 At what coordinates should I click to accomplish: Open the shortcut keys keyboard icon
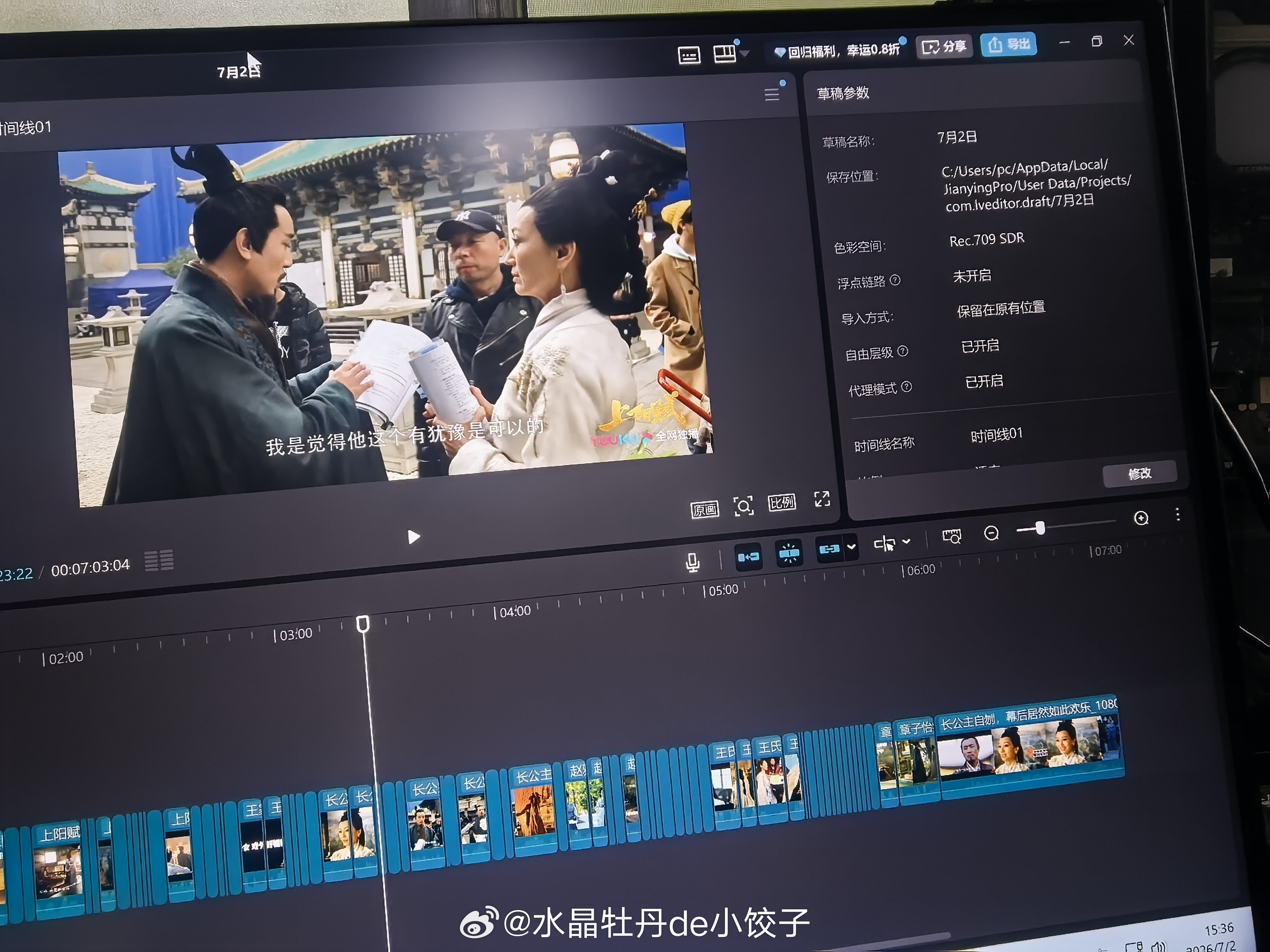[689, 56]
